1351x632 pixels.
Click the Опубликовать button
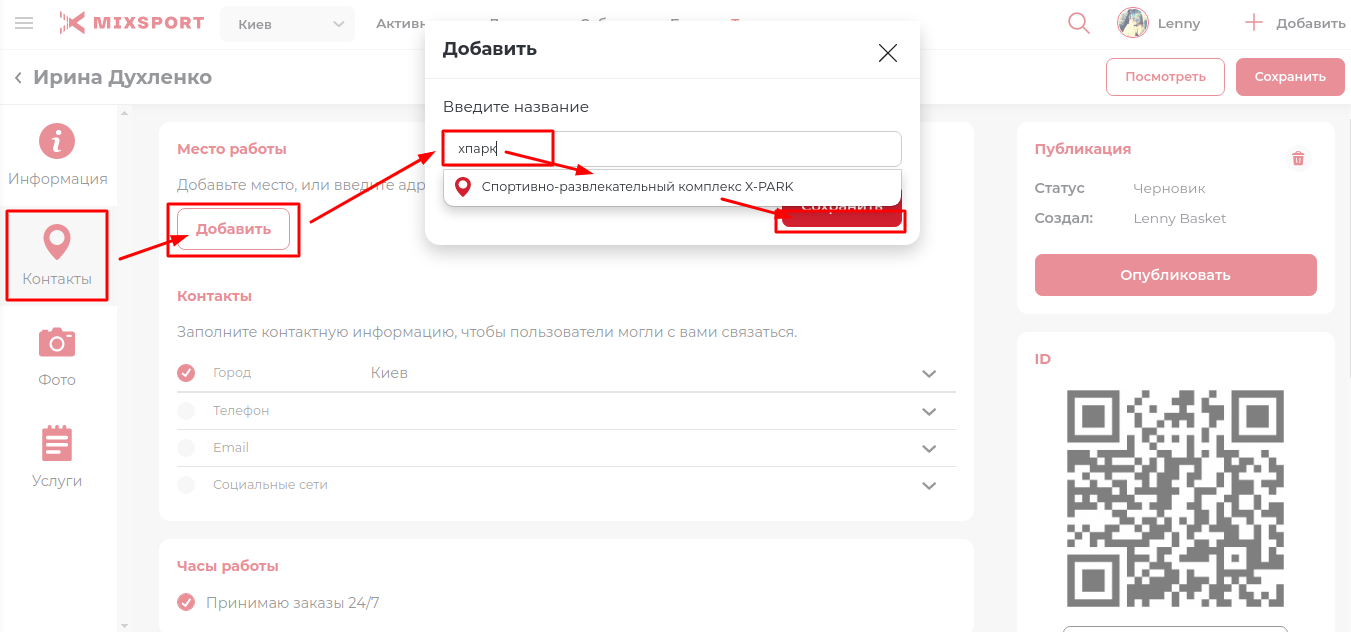(1175, 275)
